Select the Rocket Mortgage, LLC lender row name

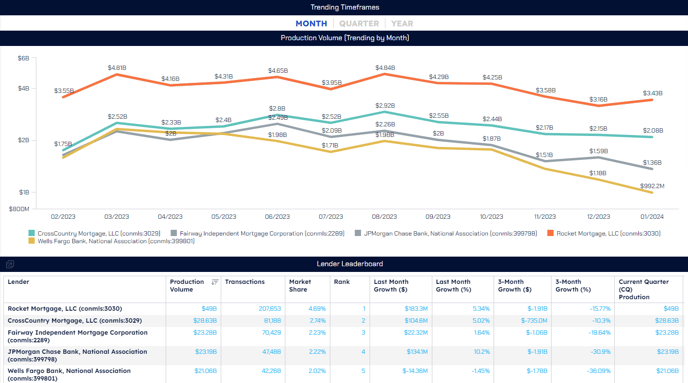click(x=65, y=309)
